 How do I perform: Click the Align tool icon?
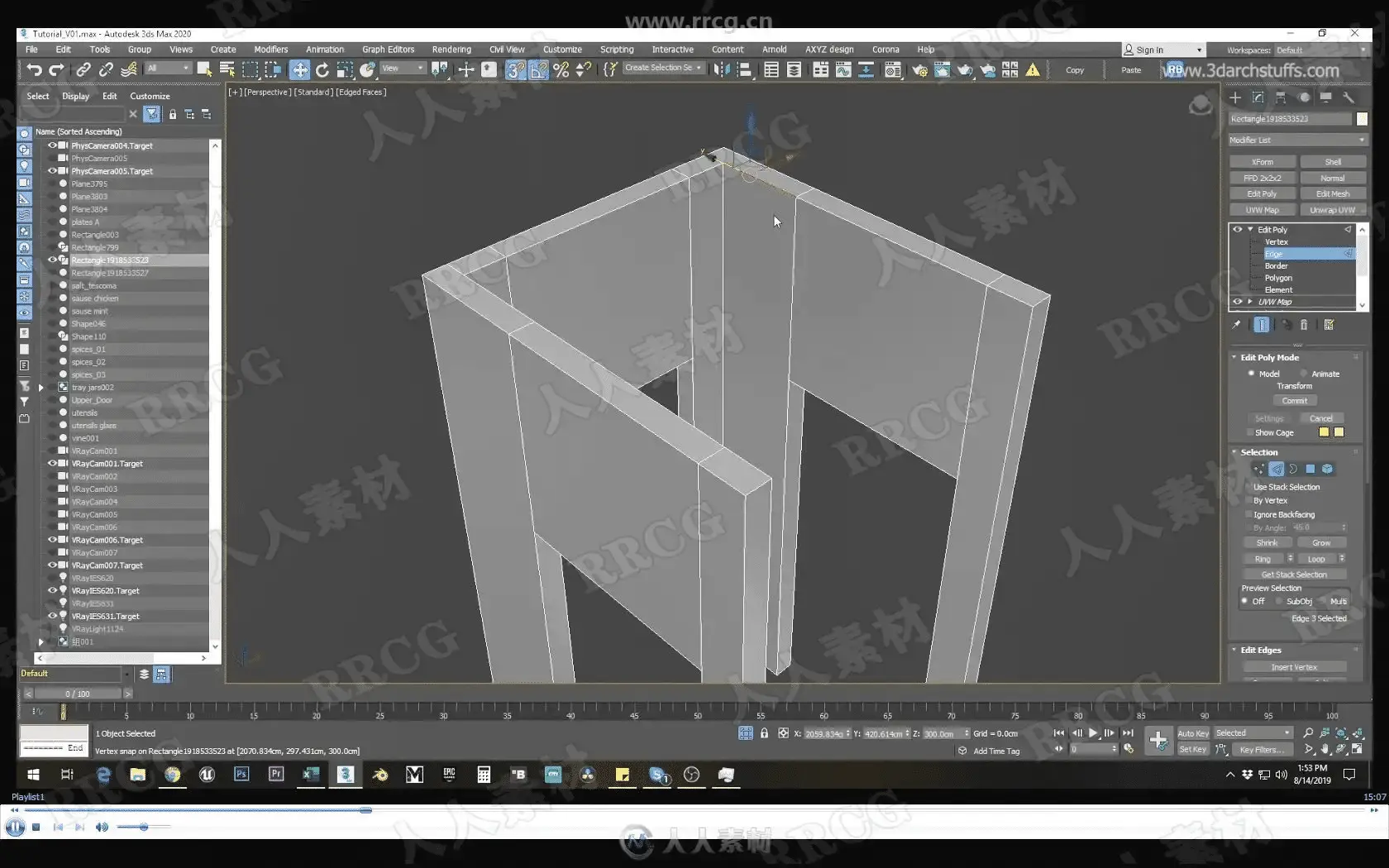tap(744, 70)
